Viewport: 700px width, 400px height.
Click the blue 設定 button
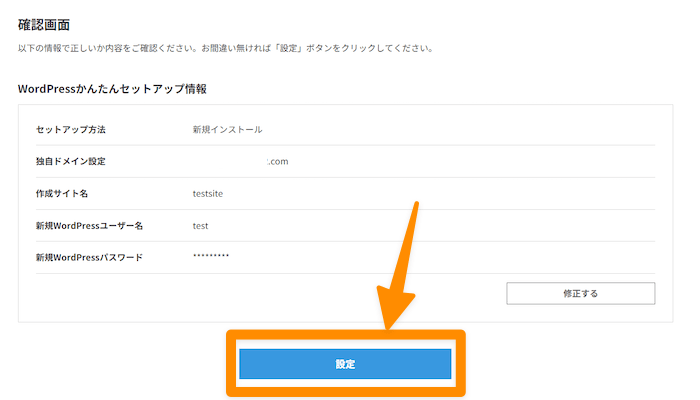coord(345,364)
